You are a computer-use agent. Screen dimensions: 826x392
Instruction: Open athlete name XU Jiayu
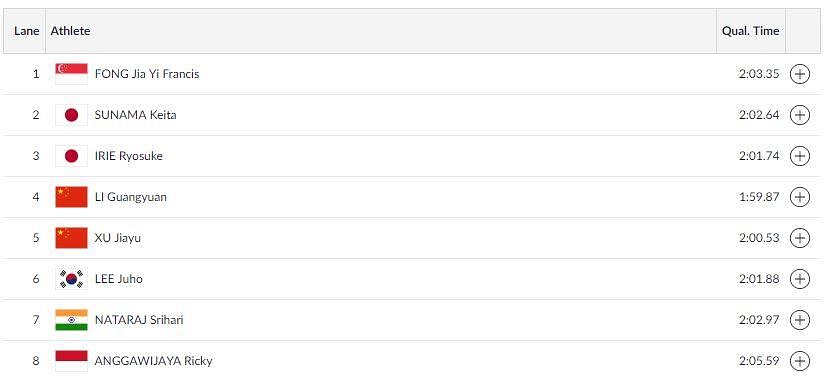point(117,238)
